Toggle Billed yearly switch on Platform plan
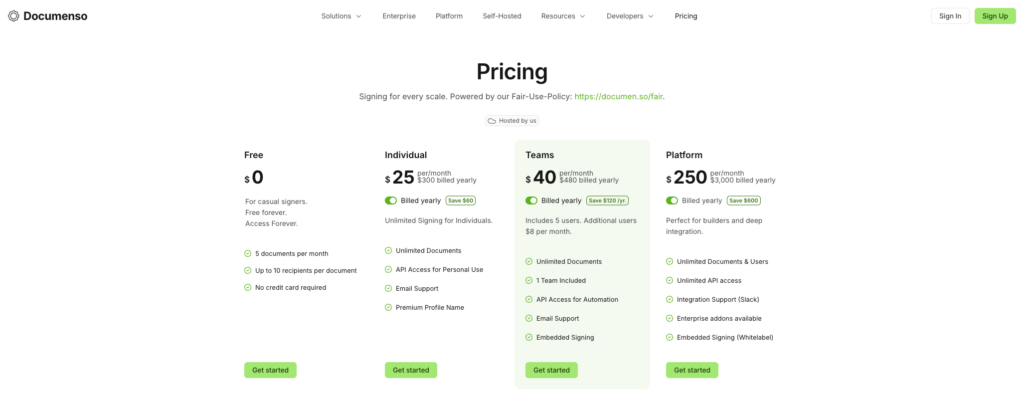This screenshot has width=1024, height=402. [x=672, y=200]
